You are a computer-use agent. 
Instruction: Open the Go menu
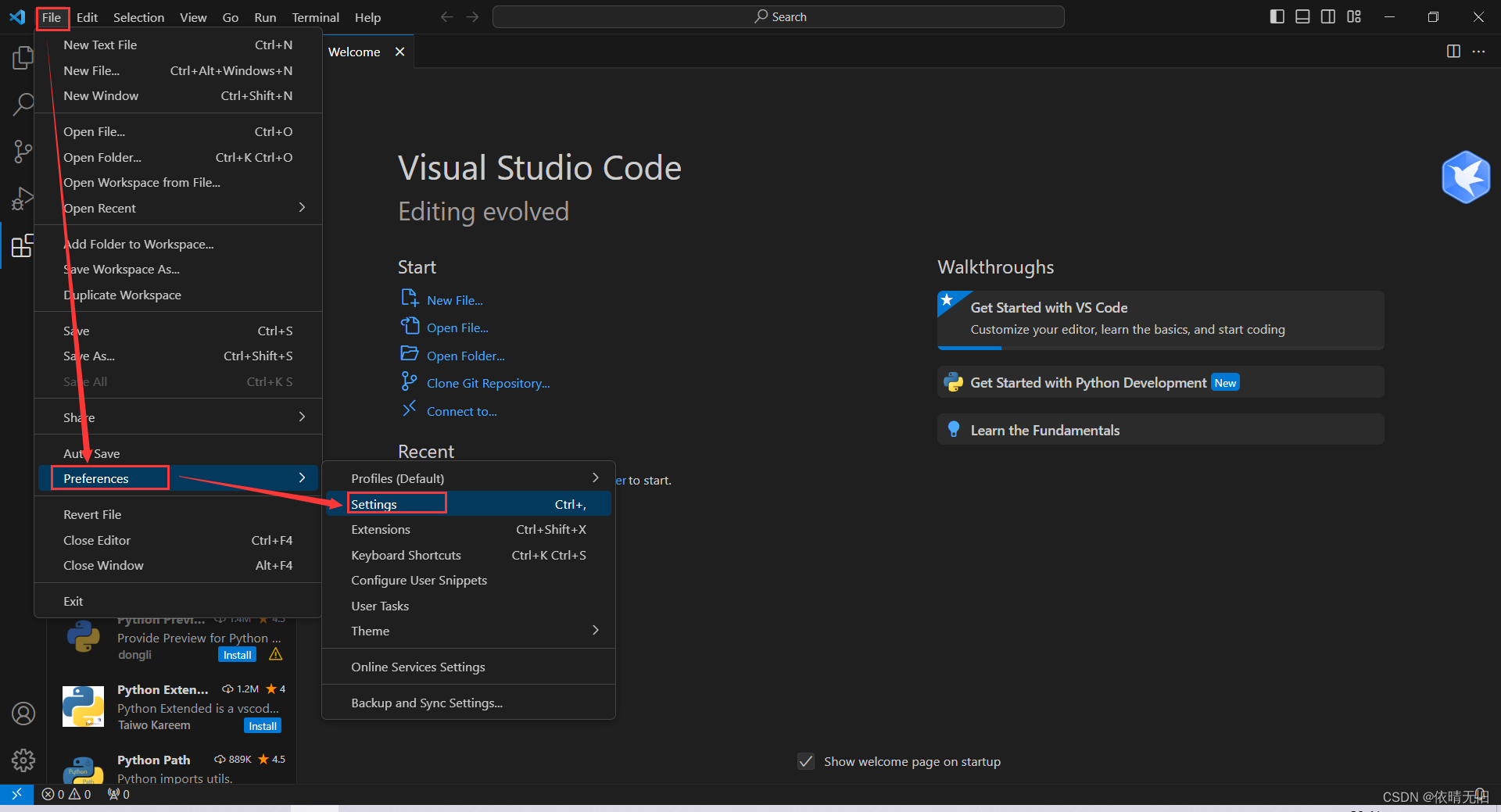click(x=230, y=17)
